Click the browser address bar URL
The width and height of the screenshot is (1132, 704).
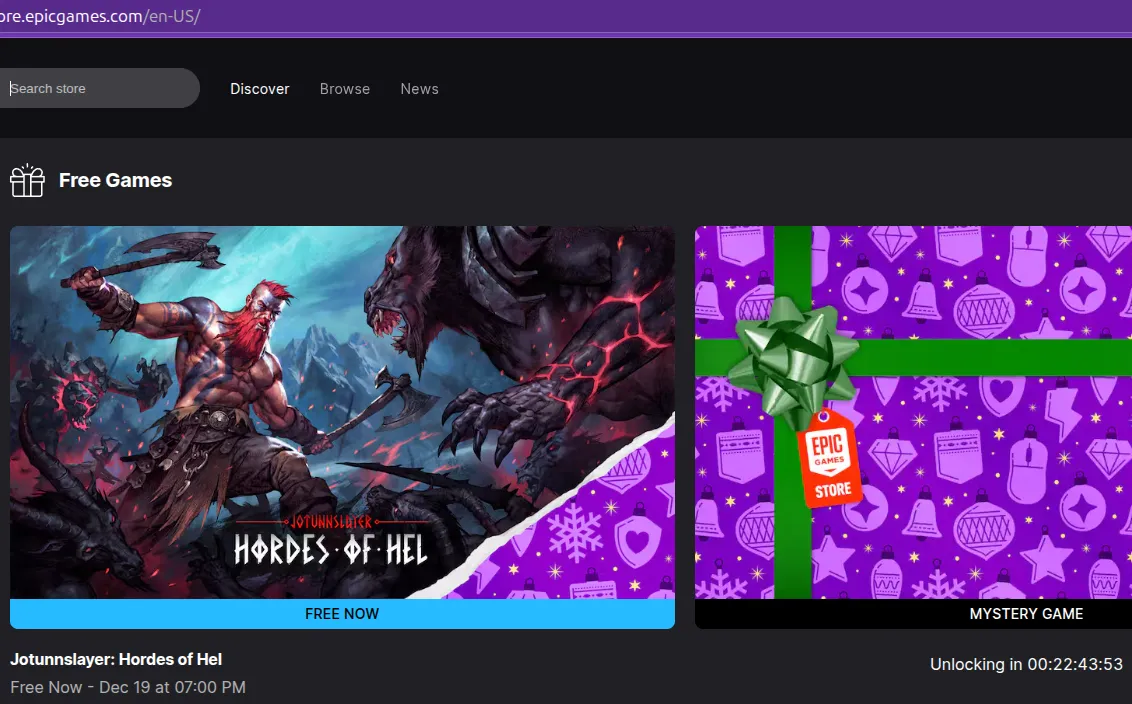pos(100,16)
